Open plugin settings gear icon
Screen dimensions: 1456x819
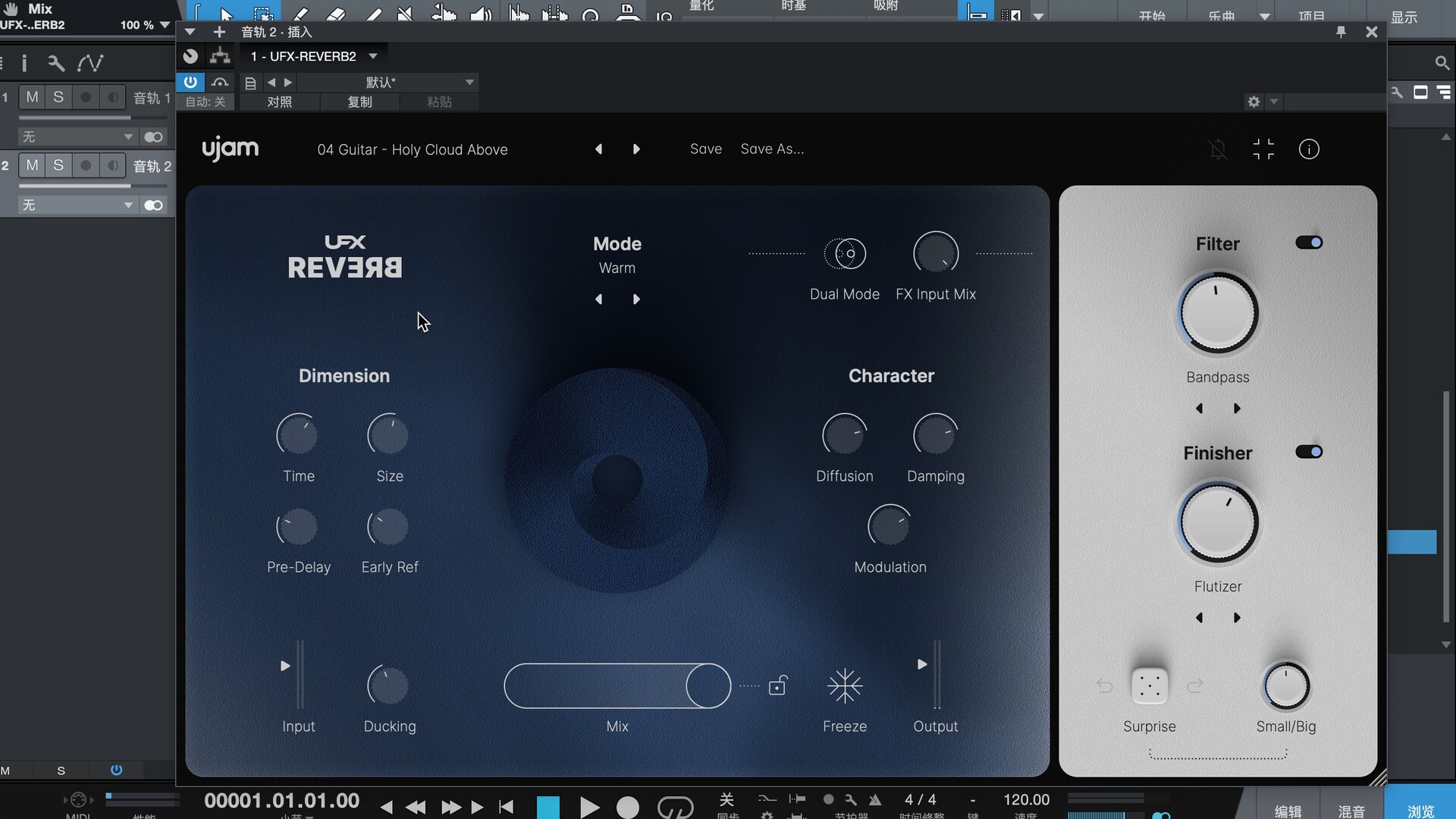[1254, 102]
